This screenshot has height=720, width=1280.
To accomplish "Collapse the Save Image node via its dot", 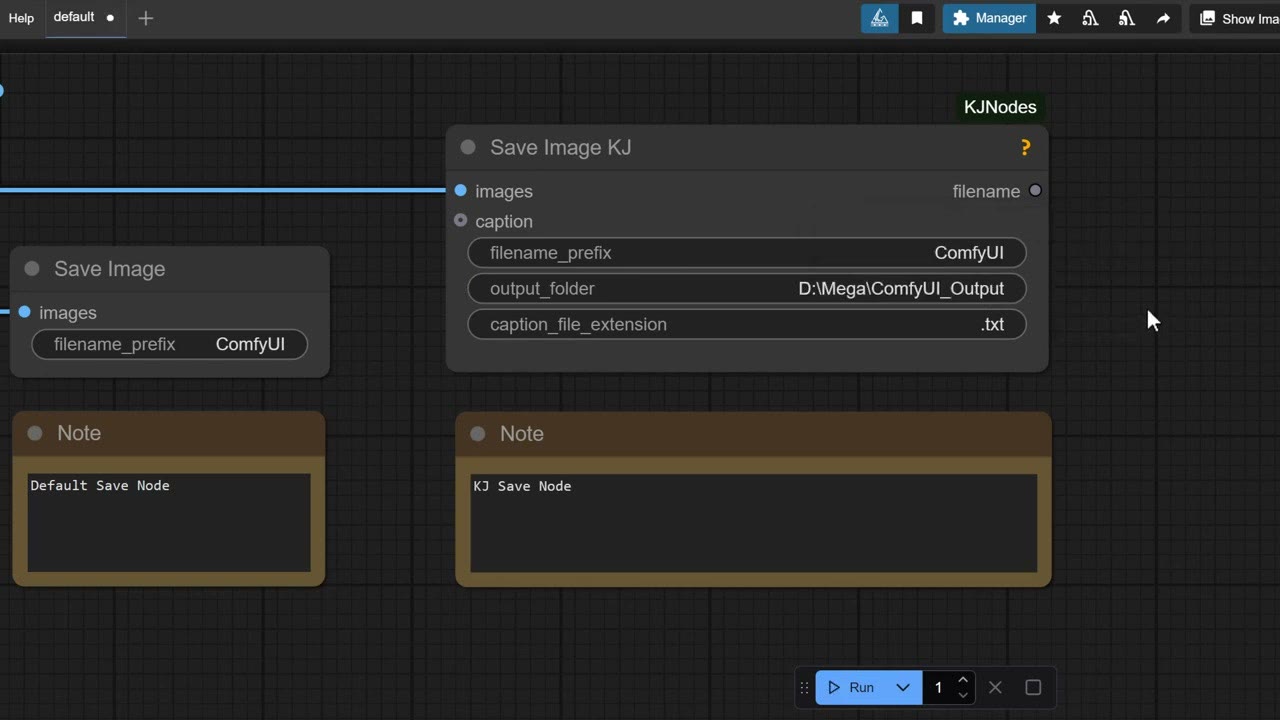I will (x=32, y=268).
